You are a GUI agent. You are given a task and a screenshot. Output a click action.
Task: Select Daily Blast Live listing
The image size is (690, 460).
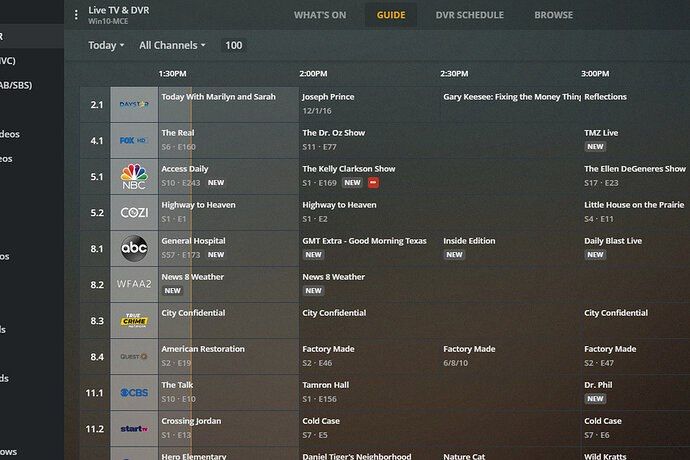point(636,249)
